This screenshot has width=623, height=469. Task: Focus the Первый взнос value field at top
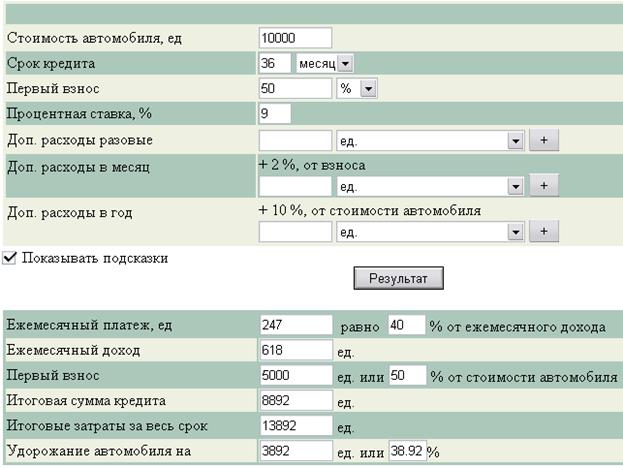(x=294, y=89)
